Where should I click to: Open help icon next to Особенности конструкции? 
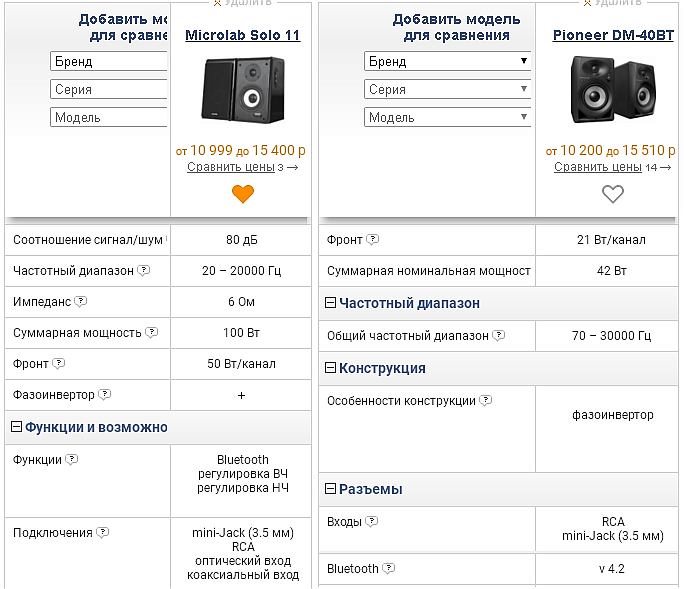pos(486,401)
